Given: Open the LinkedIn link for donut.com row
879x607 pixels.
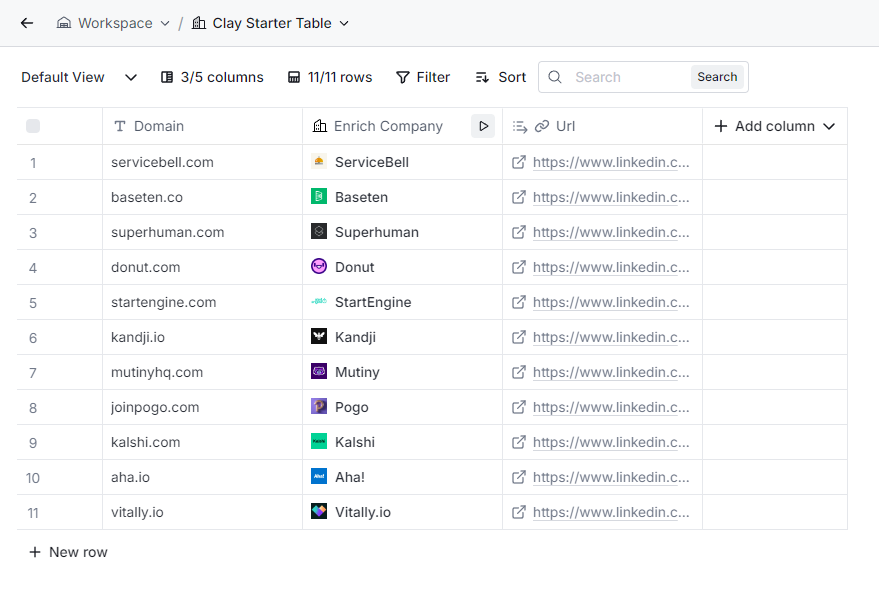Looking at the screenshot, I should click(611, 267).
